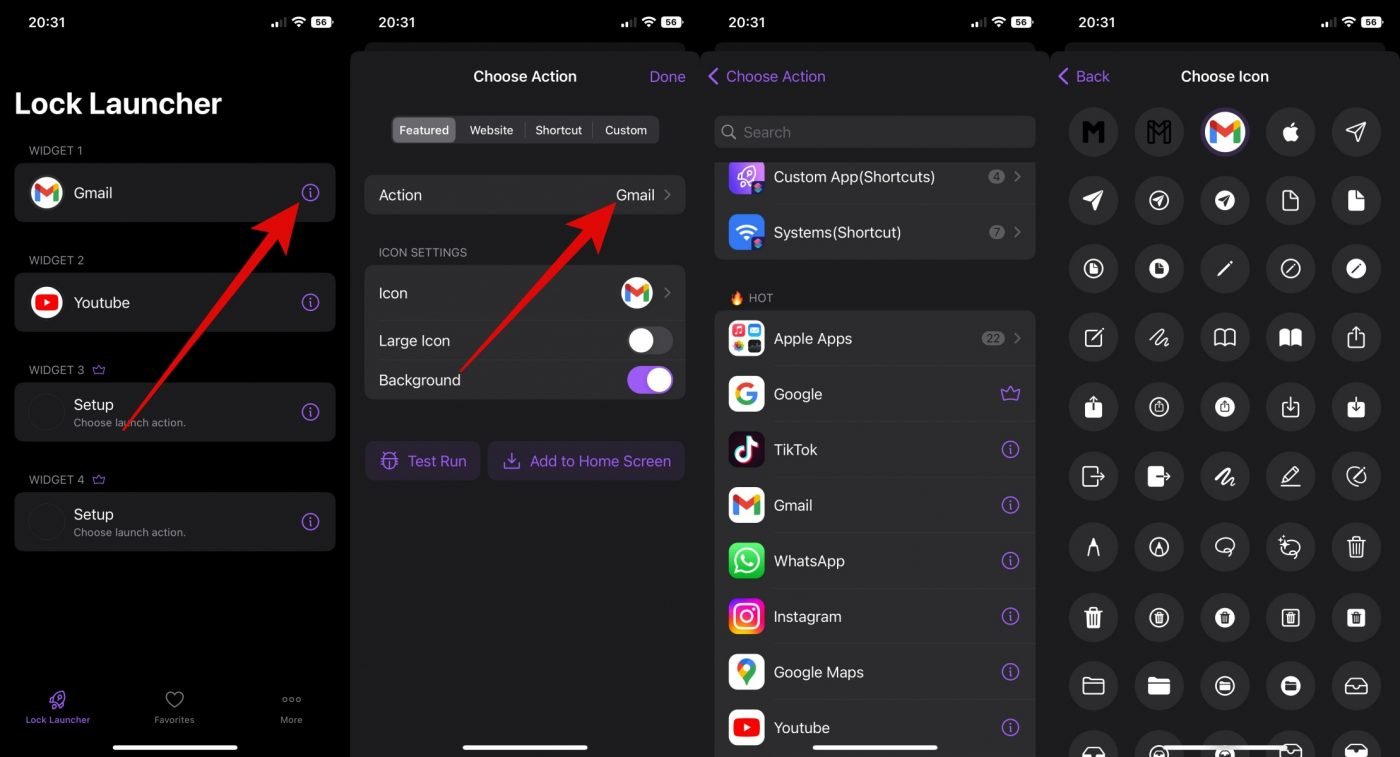Open the More bottom tab
This screenshot has width=1400, height=757.
click(x=291, y=707)
